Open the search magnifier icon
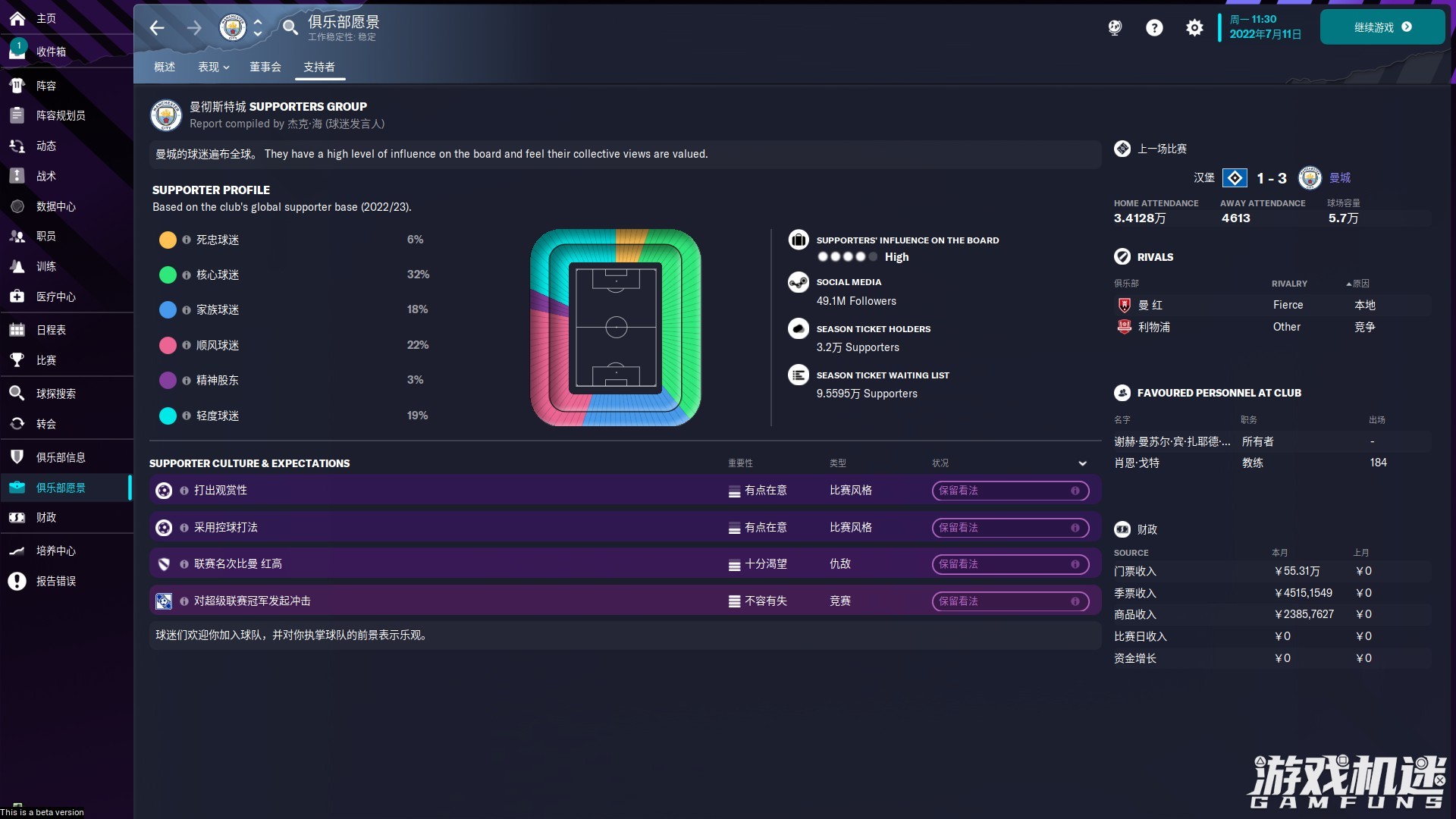Image resolution: width=1456 pixels, height=819 pixels. click(x=290, y=28)
